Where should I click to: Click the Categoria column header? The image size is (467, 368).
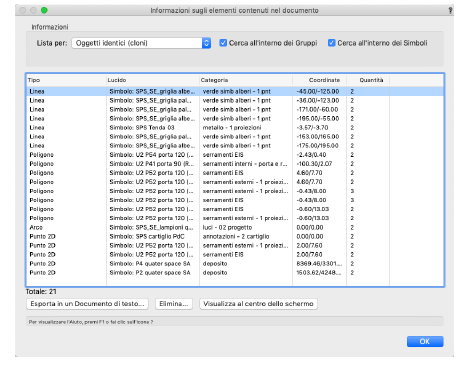pos(246,80)
